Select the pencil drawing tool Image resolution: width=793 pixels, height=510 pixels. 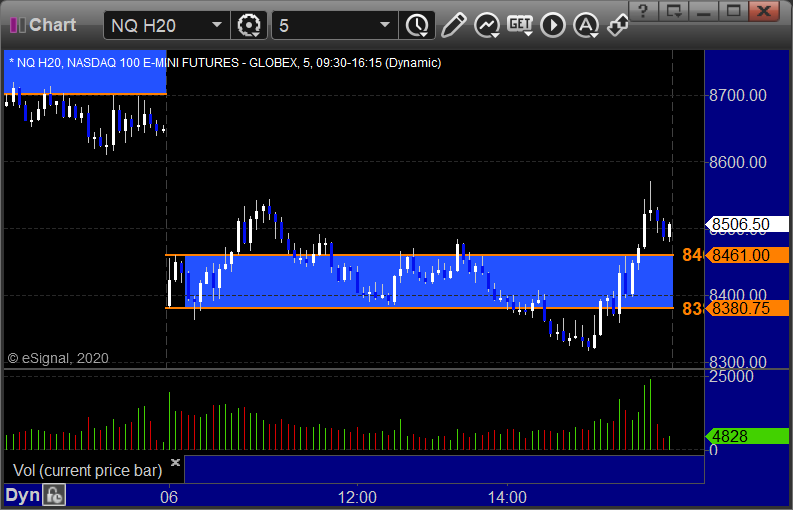tap(453, 25)
